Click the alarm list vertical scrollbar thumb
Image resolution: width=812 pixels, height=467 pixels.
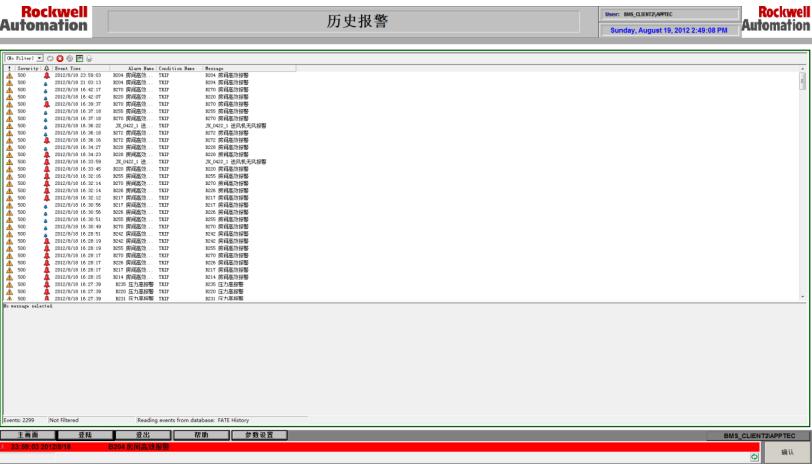(802, 80)
